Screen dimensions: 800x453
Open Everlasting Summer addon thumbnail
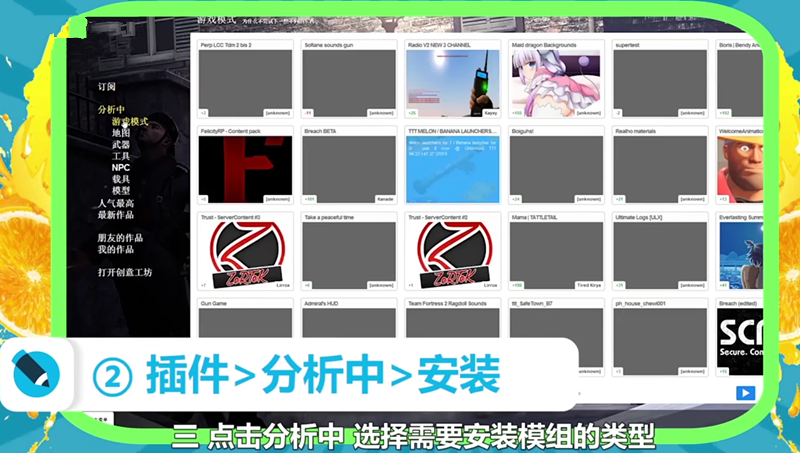(x=739, y=252)
